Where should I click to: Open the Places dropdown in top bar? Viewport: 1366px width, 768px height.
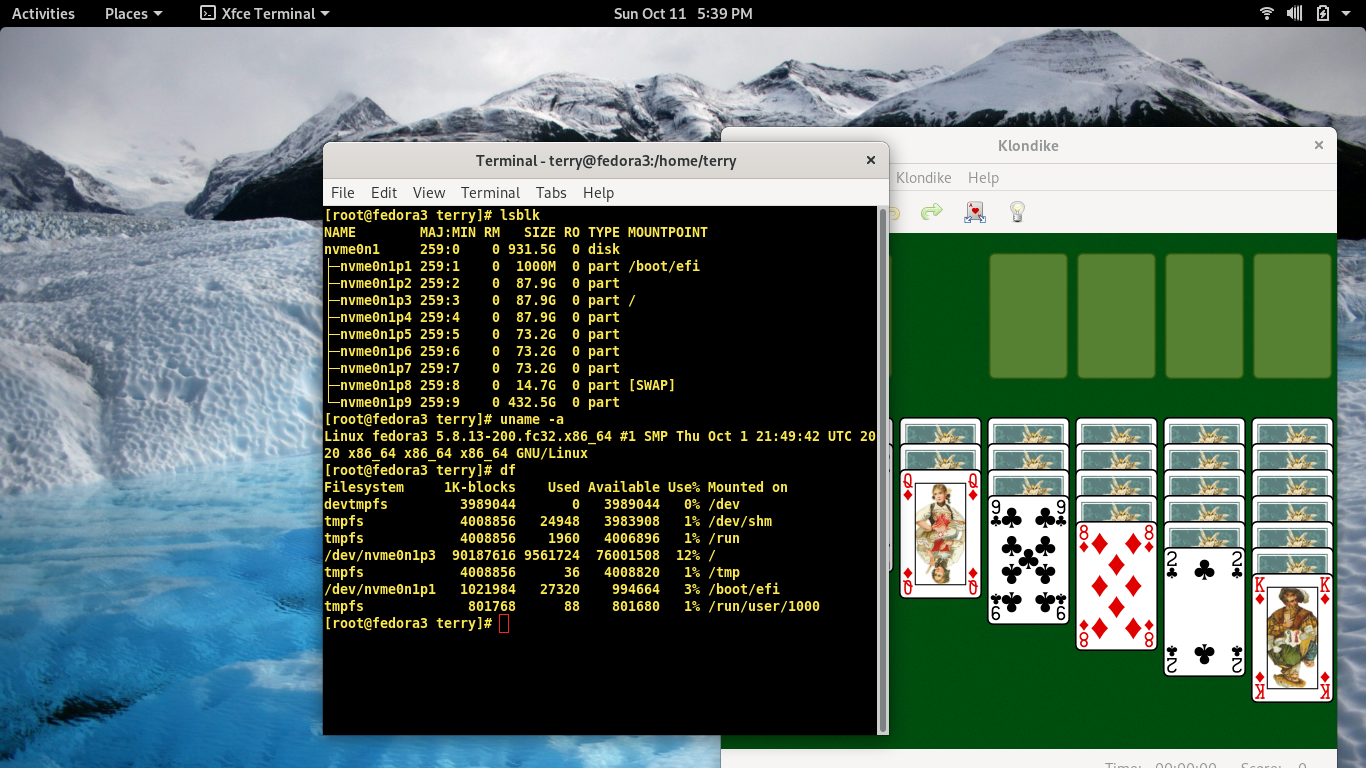point(133,13)
